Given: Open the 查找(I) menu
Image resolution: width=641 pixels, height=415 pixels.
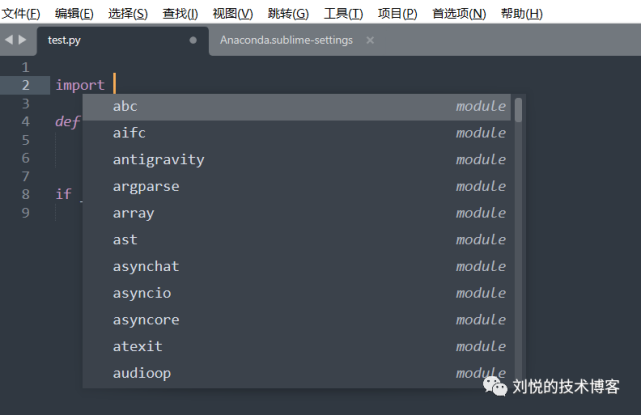Looking at the screenshot, I should 180,13.
